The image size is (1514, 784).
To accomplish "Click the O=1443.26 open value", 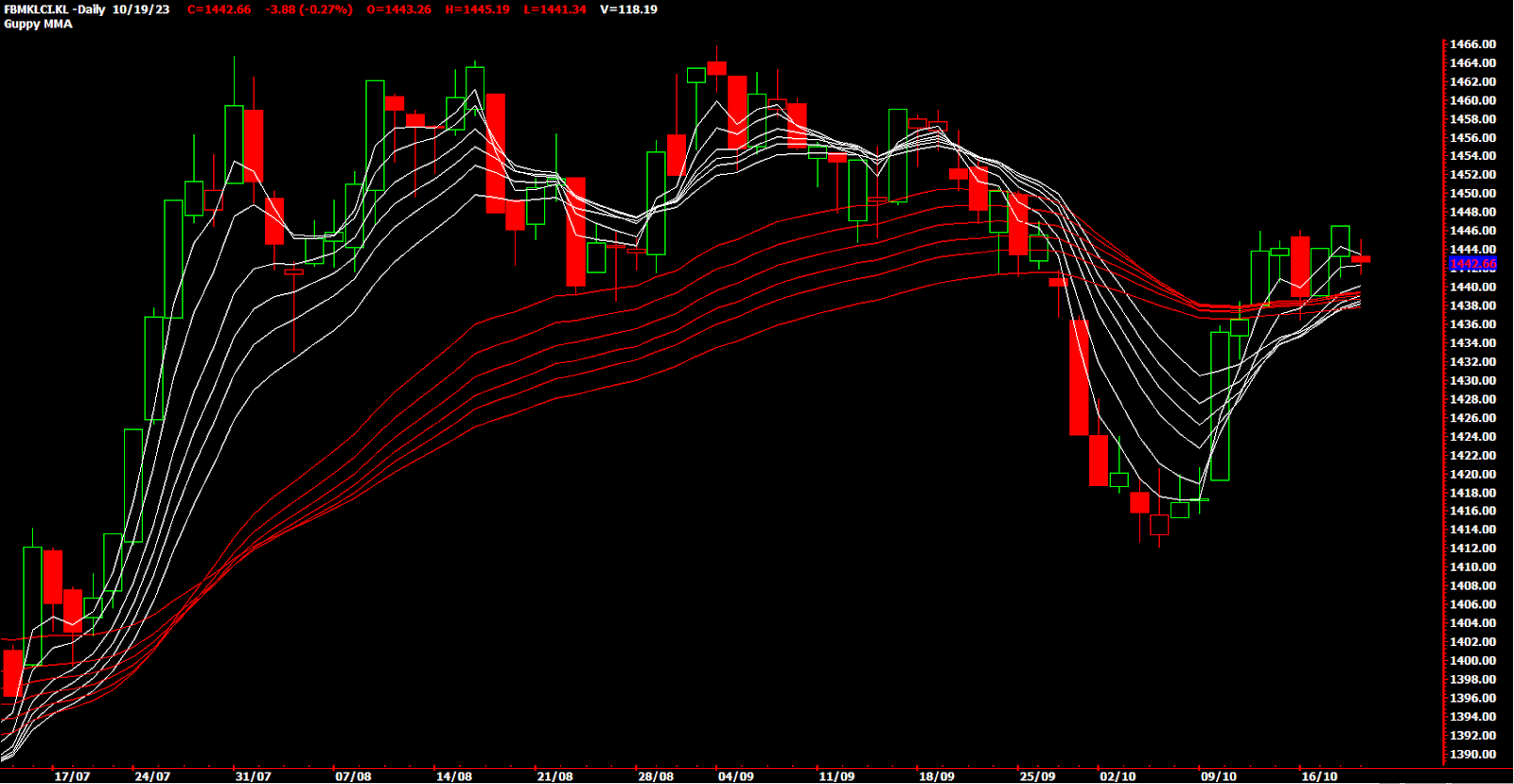I will 398,9.
